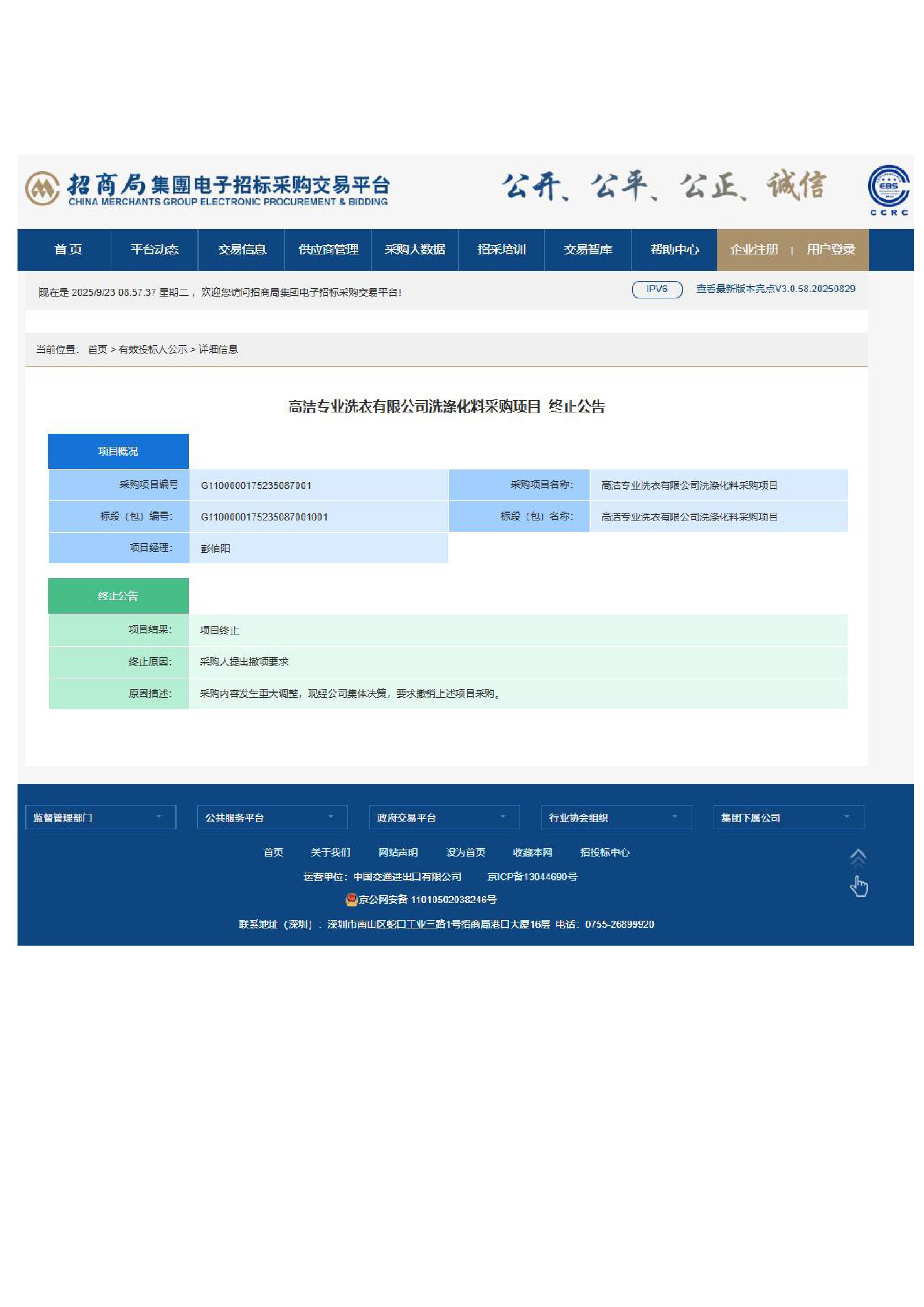Select the 采购大数据 menu item
Image resolution: width=924 pixels, height=1307 pixels.
[x=415, y=249]
